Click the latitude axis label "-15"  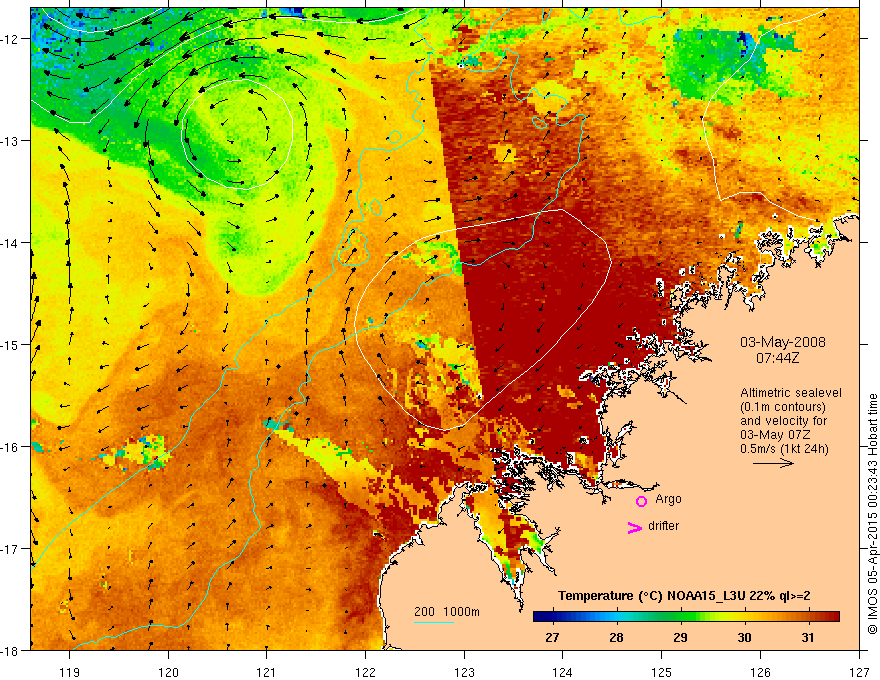click(x=10, y=344)
